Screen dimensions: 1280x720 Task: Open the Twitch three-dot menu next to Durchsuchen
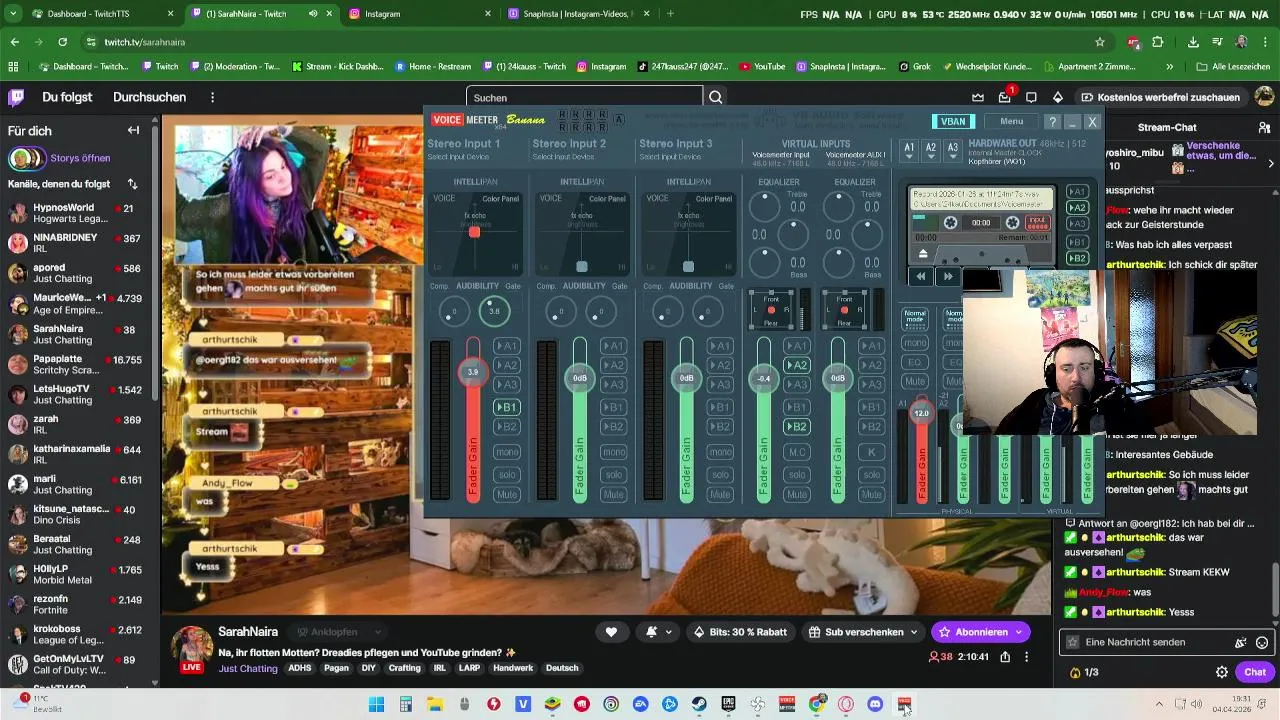(212, 98)
